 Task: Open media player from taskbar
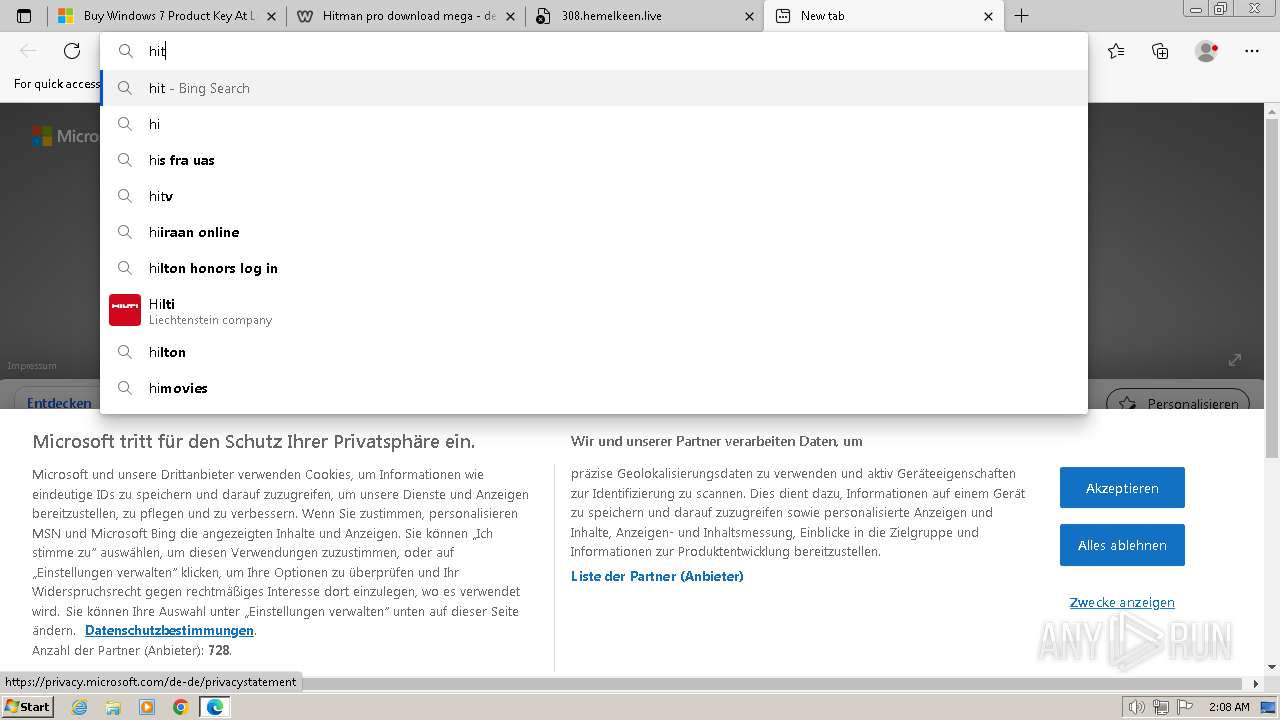click(147, 707)
